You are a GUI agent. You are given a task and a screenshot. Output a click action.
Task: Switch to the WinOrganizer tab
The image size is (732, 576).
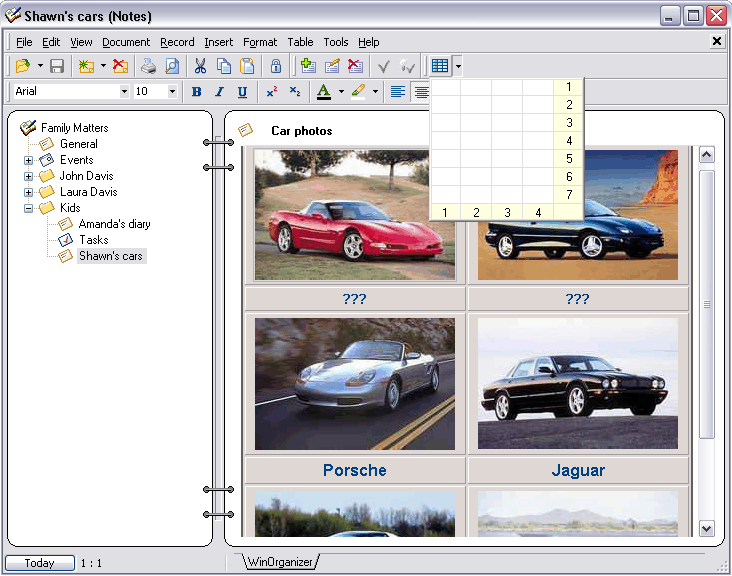click(x=279, y=562)
